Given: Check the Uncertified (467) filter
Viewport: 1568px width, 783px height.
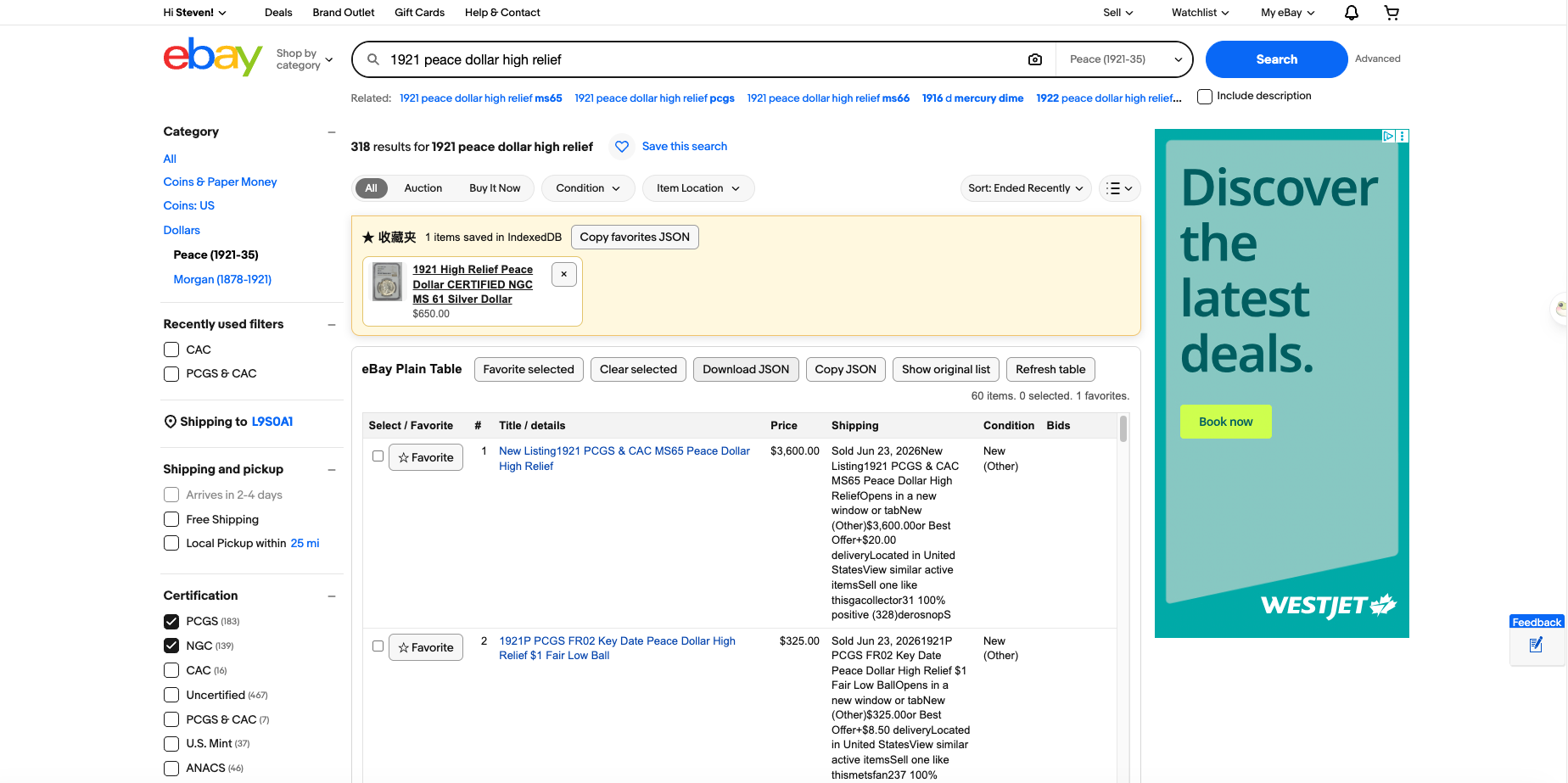Looking at the screenshot, I should 171,696.
